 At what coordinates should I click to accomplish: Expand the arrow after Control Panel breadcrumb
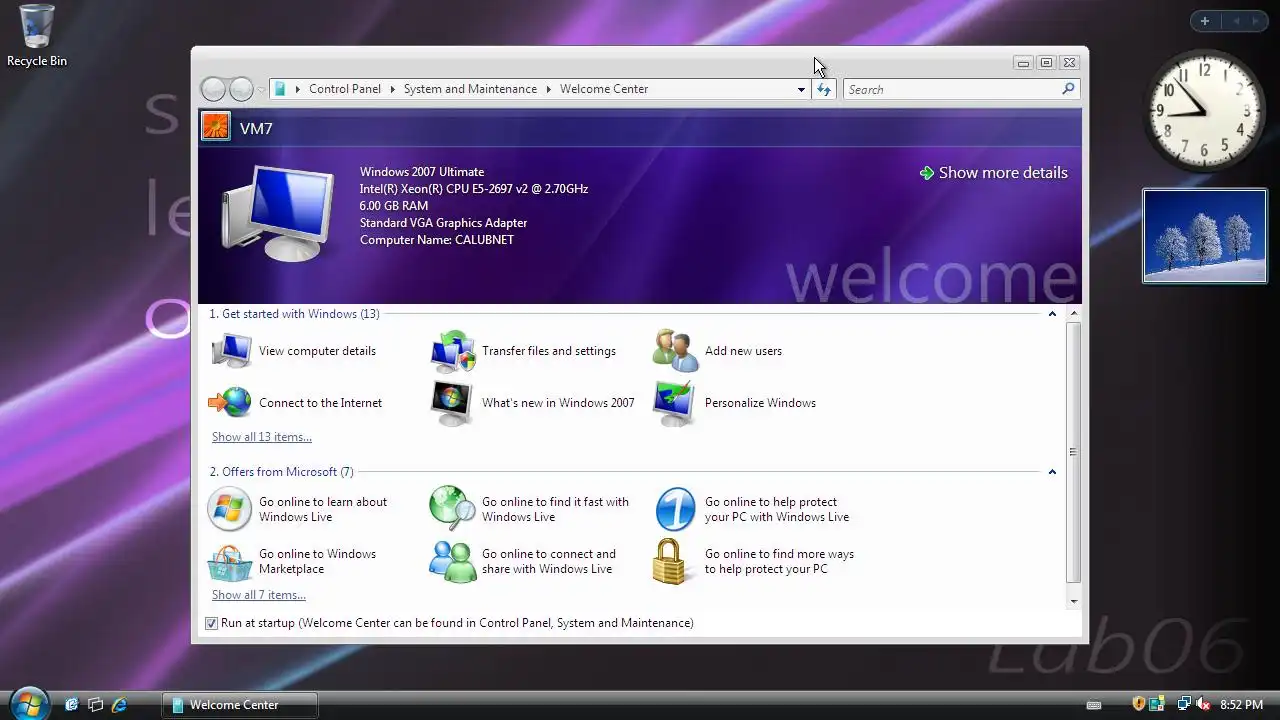point(392,89)
